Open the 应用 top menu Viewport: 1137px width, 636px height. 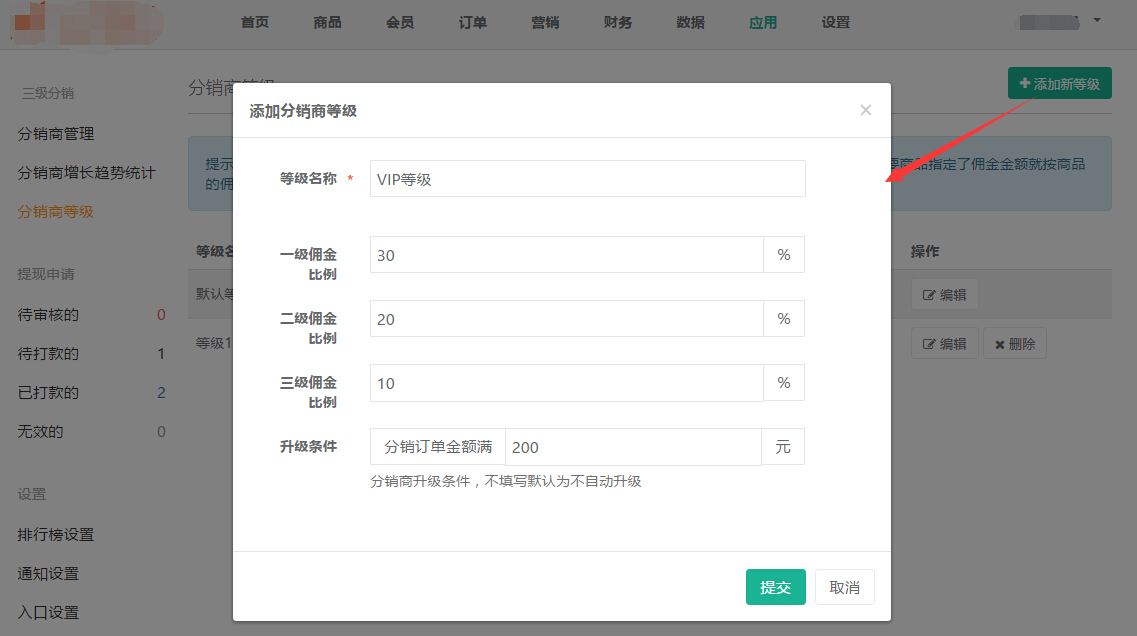(763, 23)
